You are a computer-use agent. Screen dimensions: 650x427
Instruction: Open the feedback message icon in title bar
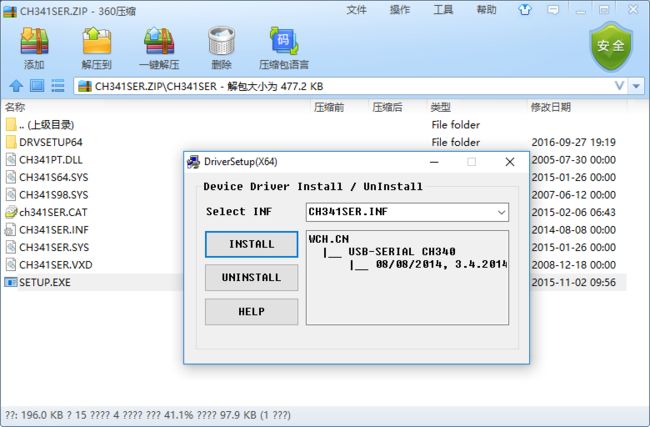[x=553, y=10]
